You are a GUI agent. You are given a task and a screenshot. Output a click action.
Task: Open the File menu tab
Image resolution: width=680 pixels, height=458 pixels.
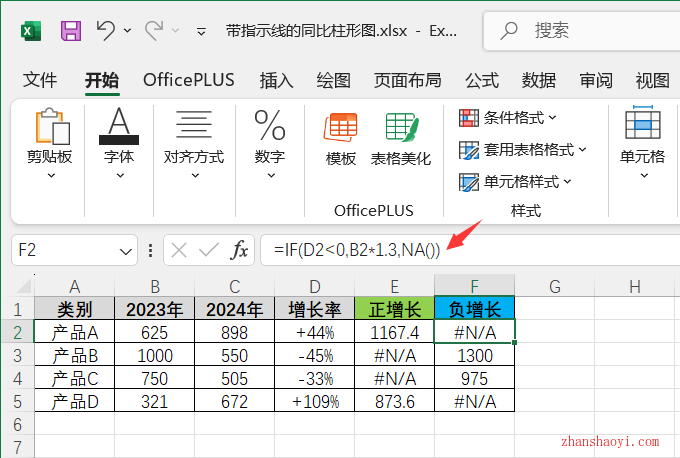[x=40, y=80]
